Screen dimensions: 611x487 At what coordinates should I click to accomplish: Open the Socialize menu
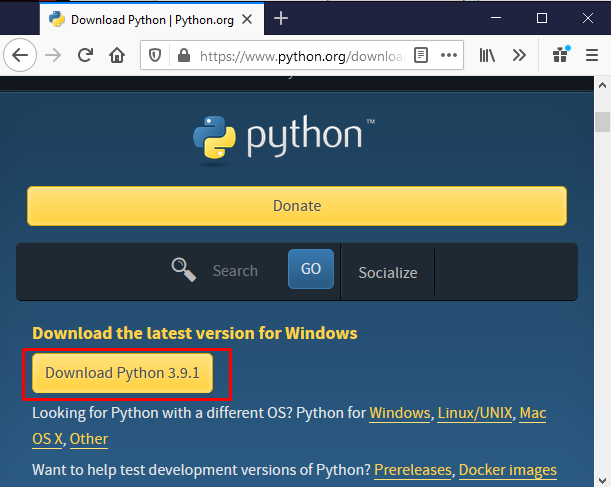pyautogui.click(x=388, y=272)
